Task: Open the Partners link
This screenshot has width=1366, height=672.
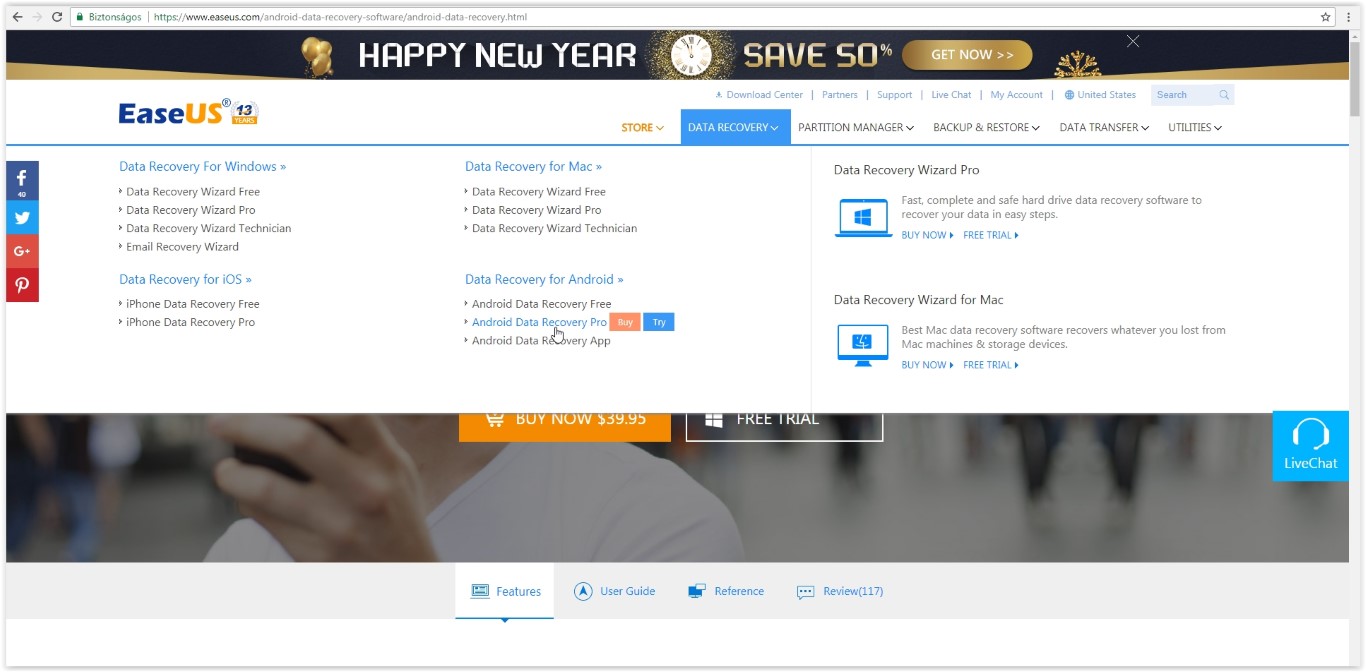Action: 840,95
